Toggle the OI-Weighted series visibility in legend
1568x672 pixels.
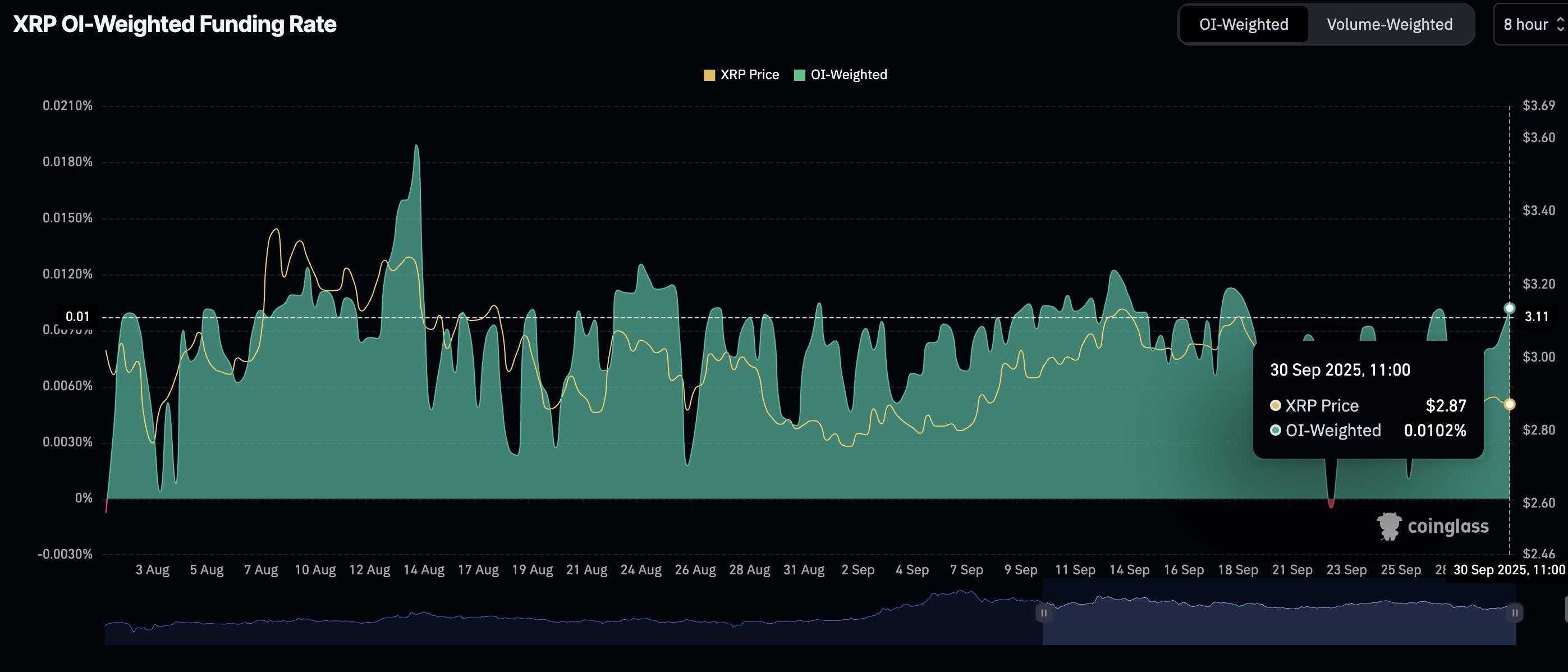[x=842, y=74]
